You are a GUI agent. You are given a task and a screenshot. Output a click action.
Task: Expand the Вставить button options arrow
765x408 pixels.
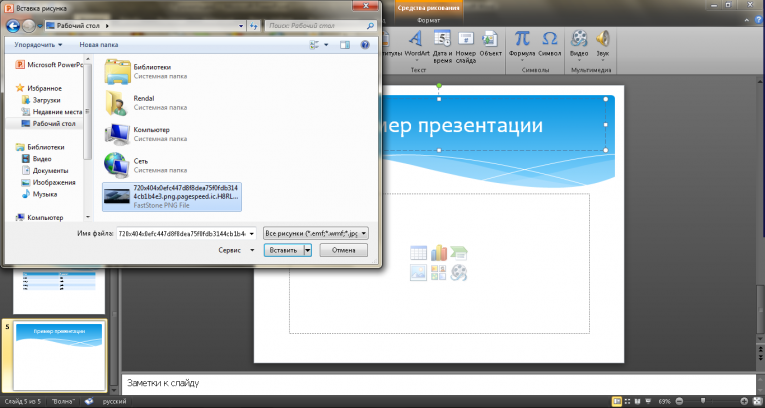click(307, 250)
